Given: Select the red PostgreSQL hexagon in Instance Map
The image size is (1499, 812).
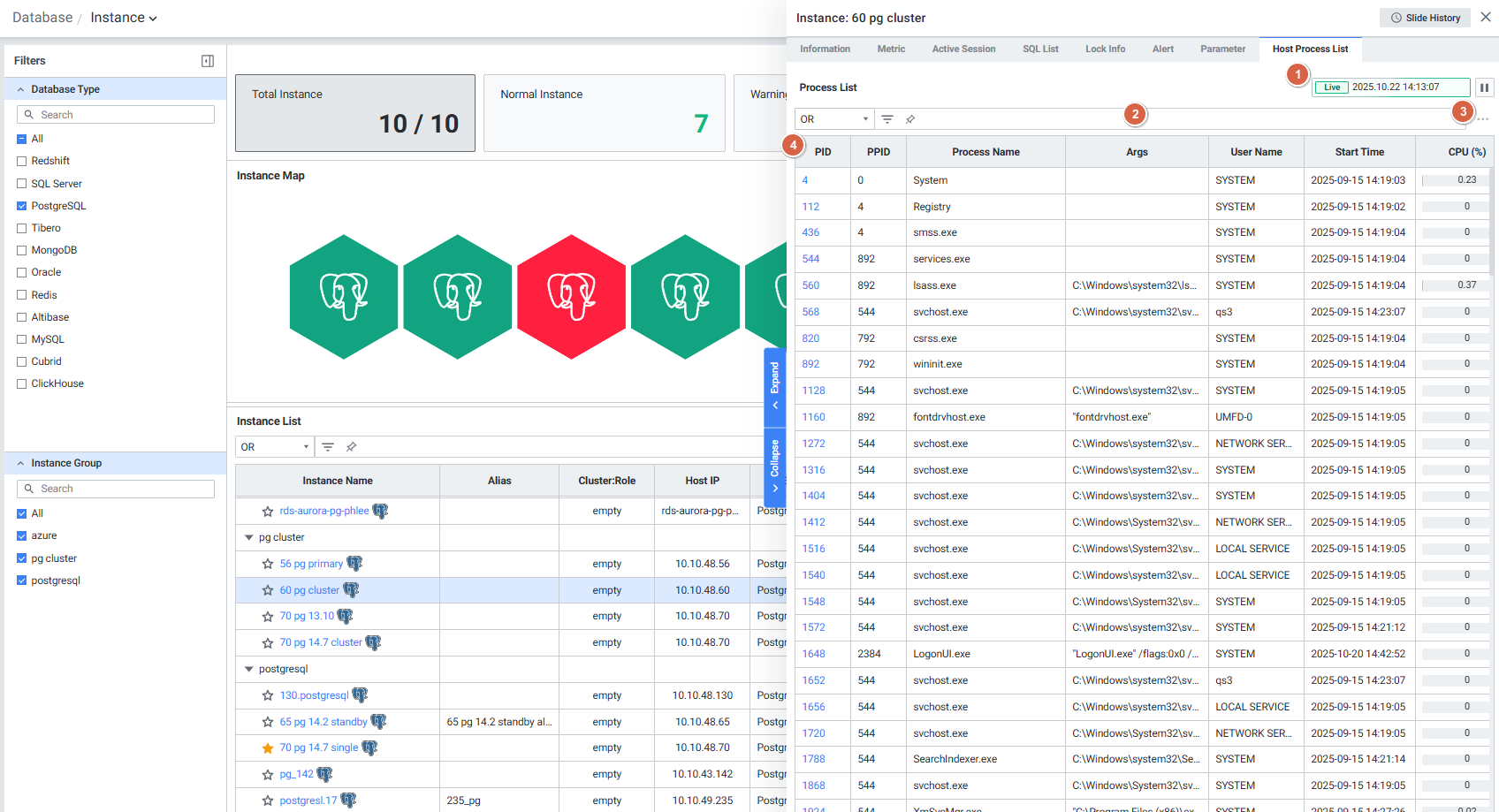Looking at the screenshot, I should pos(571,297).
